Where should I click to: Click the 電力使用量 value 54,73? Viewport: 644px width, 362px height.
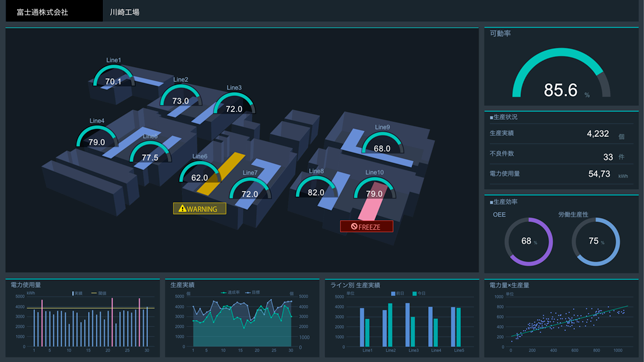click(599, 174)
